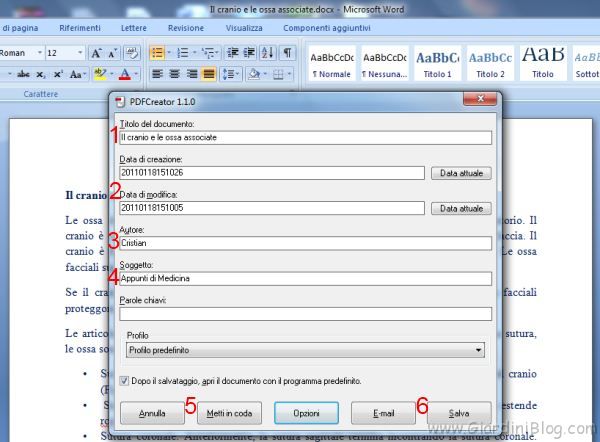This screenshot has height=442, width=600.
Task: Apply superscript formatting in Word
Action: click(x=58, y=74)
